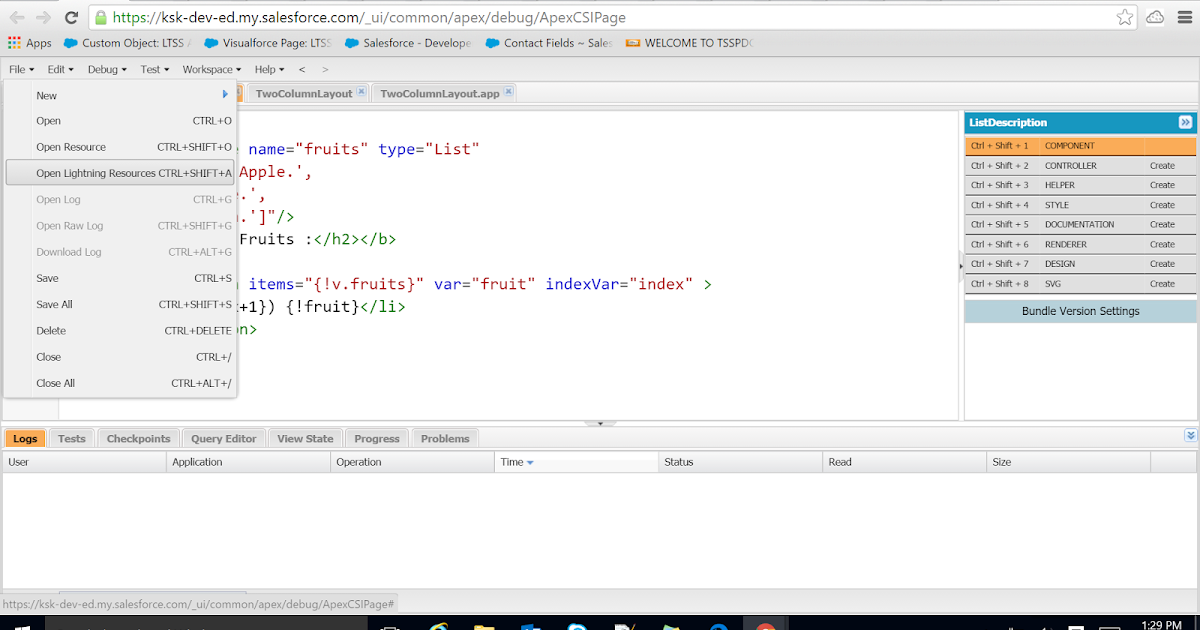This screenshot has width=1200, height=630.
Task: Switch to the Query Editor tab
Action: click(223, 438)
